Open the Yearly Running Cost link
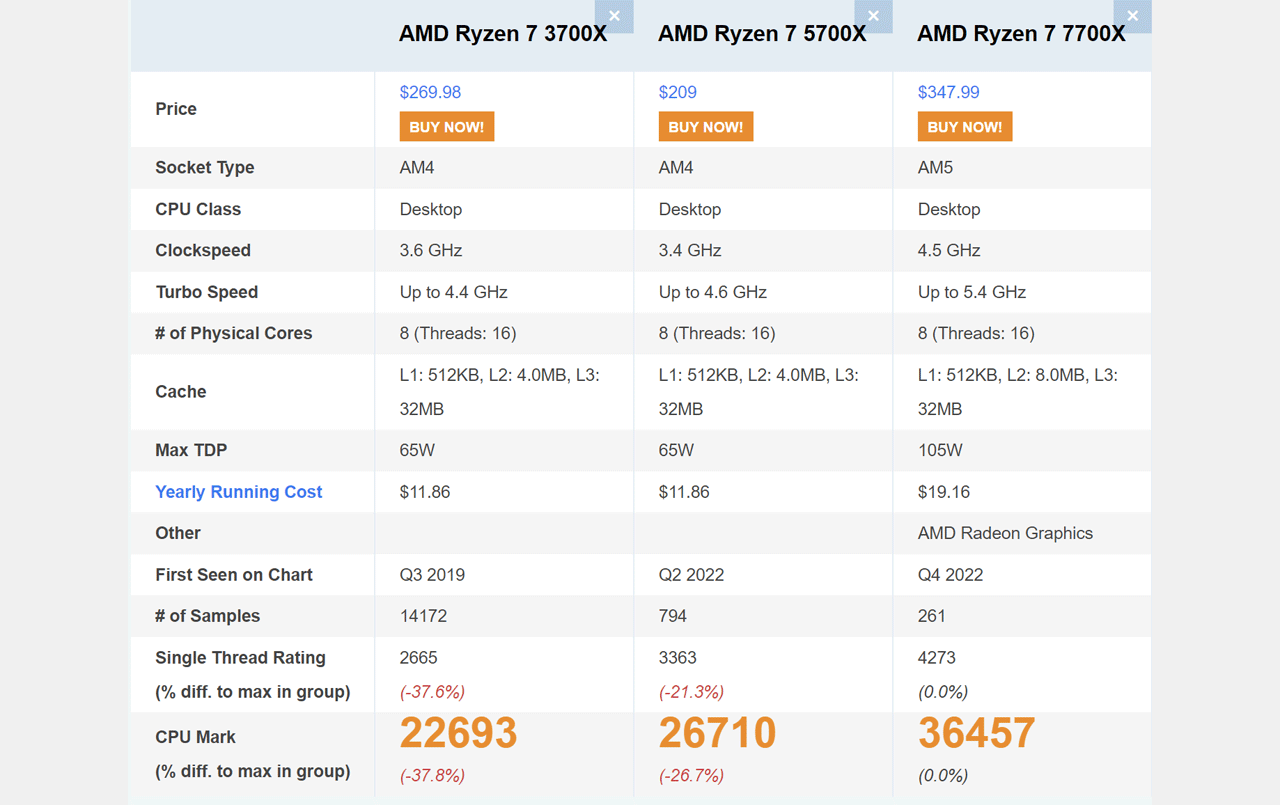This screenshot has height=805, width=1280. click(239, 492)
